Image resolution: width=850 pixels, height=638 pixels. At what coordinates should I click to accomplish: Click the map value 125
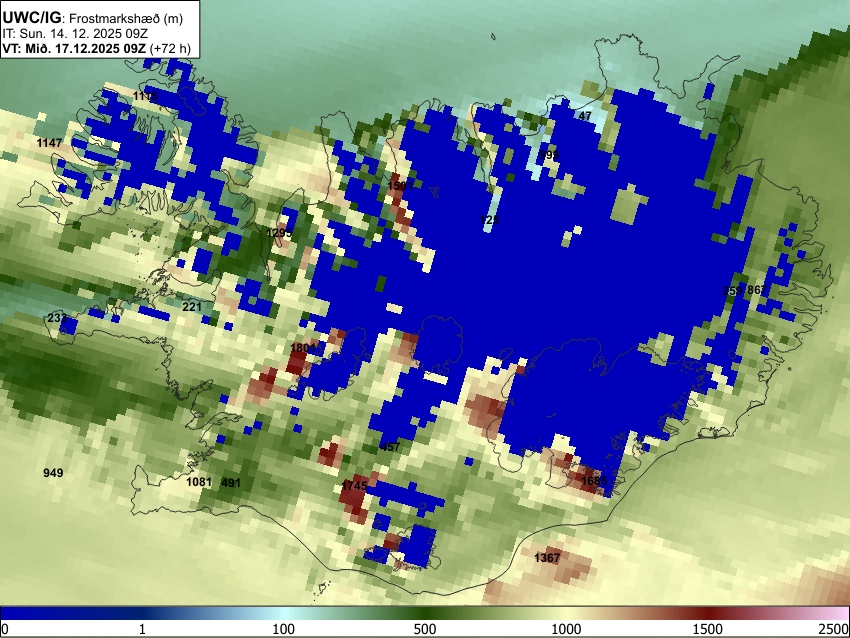tap(490, 220)
